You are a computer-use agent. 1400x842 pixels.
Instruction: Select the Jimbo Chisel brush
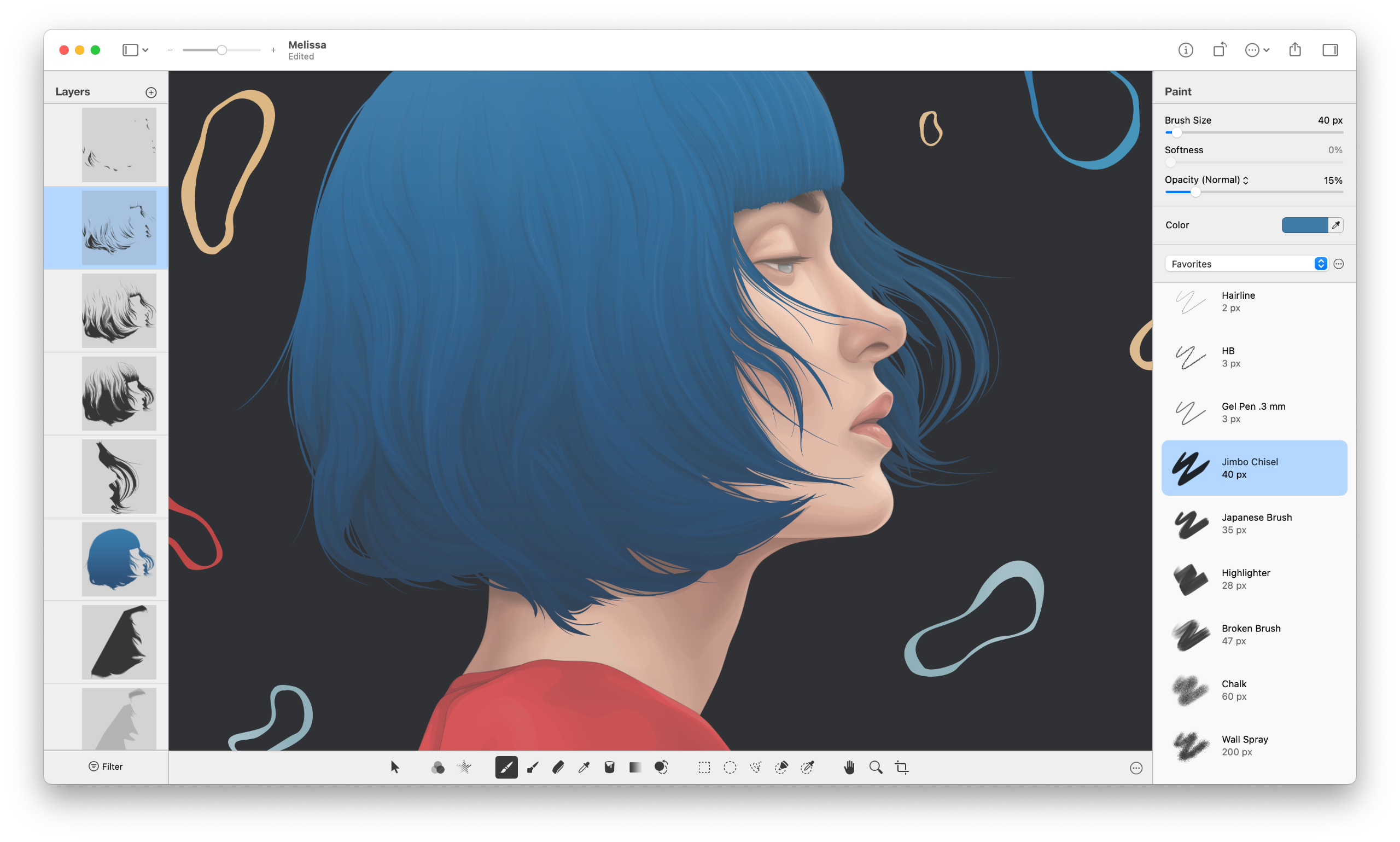tap(1252, 468)
